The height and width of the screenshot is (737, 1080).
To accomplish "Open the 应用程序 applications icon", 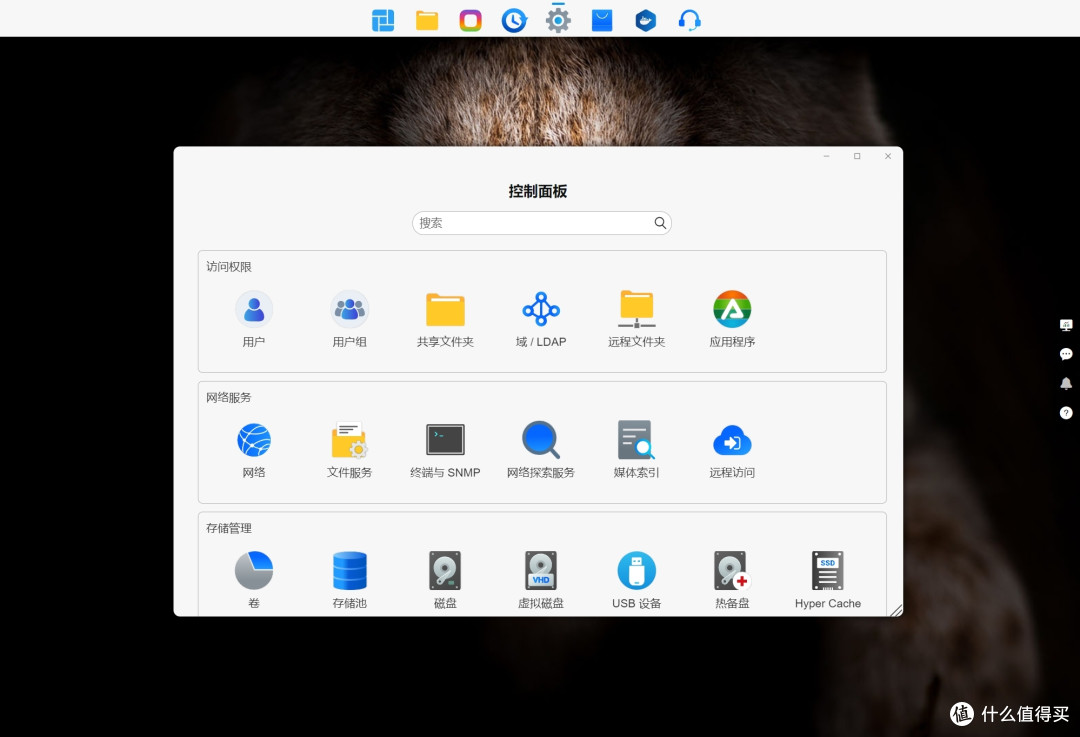I will pos(732,309).
